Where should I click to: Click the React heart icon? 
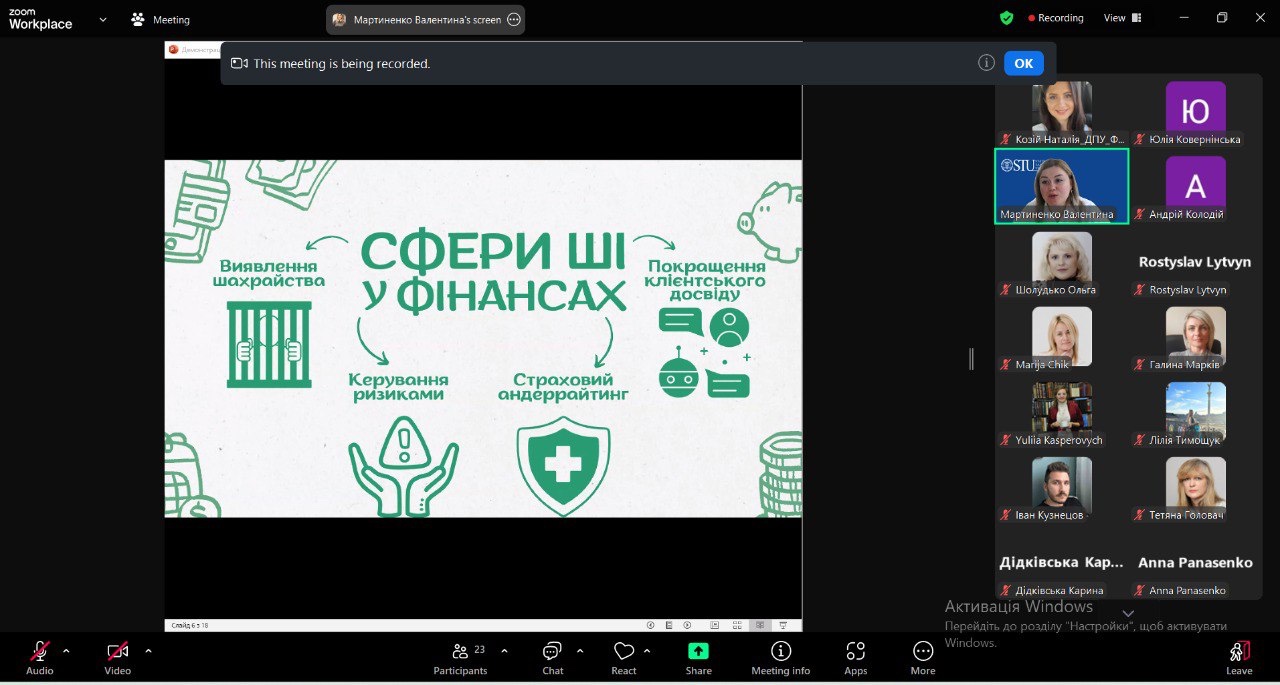pos(624,656)
